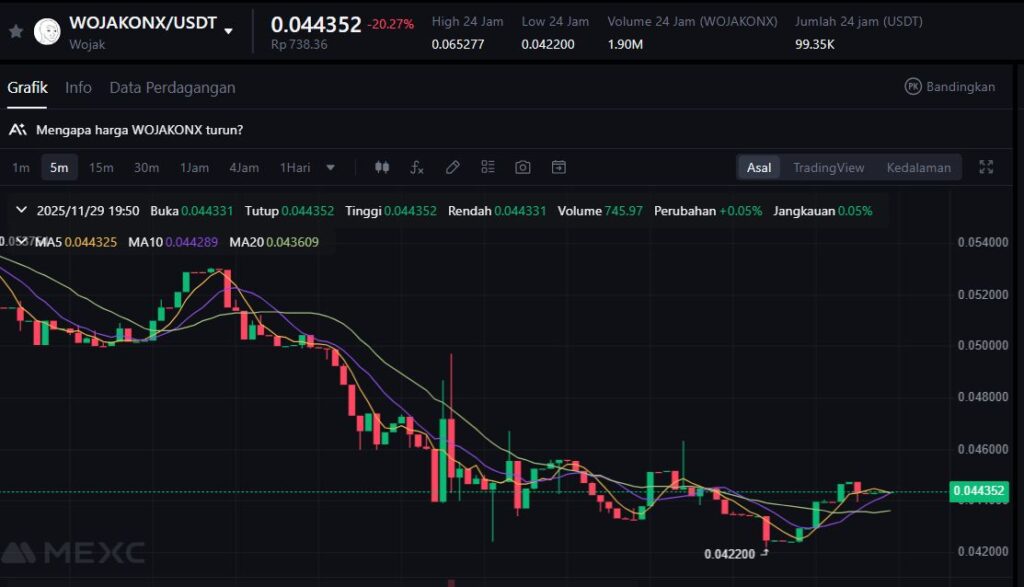Open chart settings list icon
This screenshot has width=1024, height=587.
point(488,167)
